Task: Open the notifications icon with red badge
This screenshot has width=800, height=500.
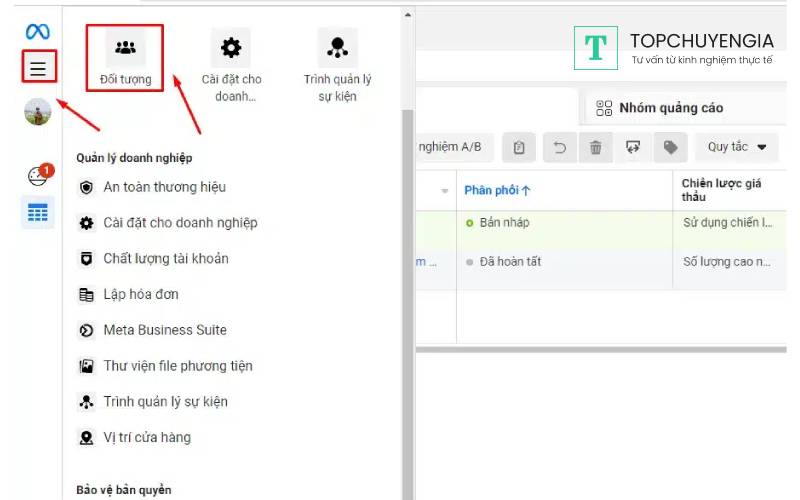Action: pos(38,175)
